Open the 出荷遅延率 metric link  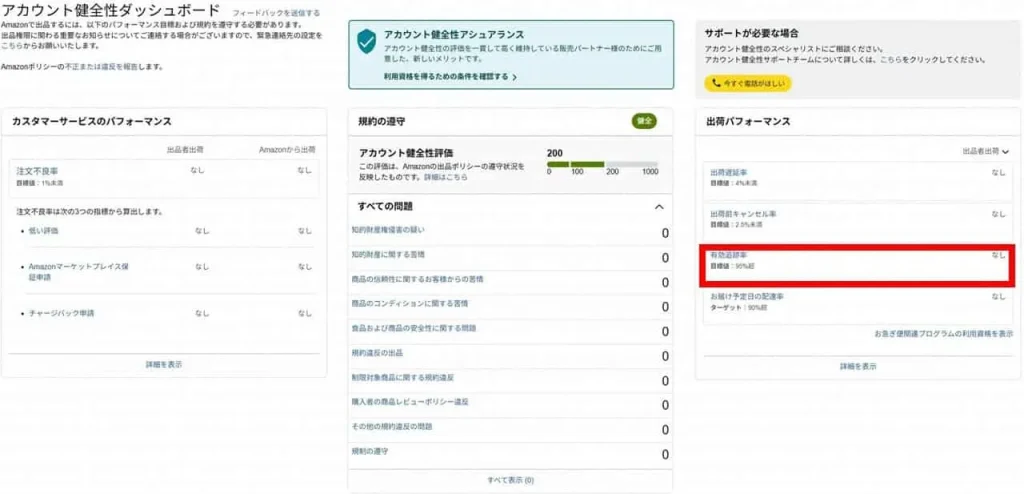(728, 173)
